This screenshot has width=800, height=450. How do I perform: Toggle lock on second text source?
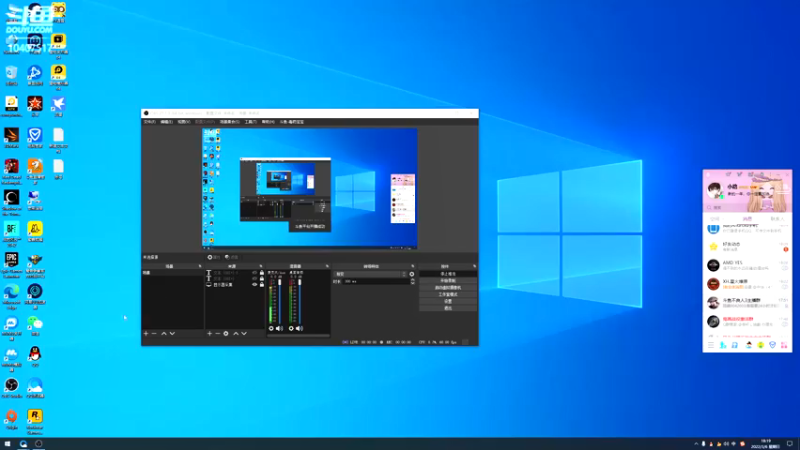(262, 279)
